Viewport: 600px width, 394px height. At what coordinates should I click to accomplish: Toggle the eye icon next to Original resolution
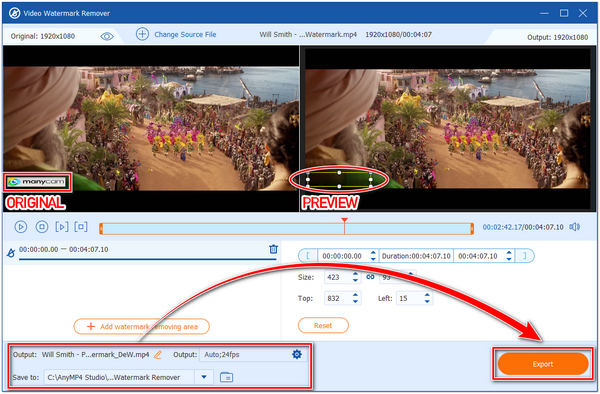tap(107, 36)
